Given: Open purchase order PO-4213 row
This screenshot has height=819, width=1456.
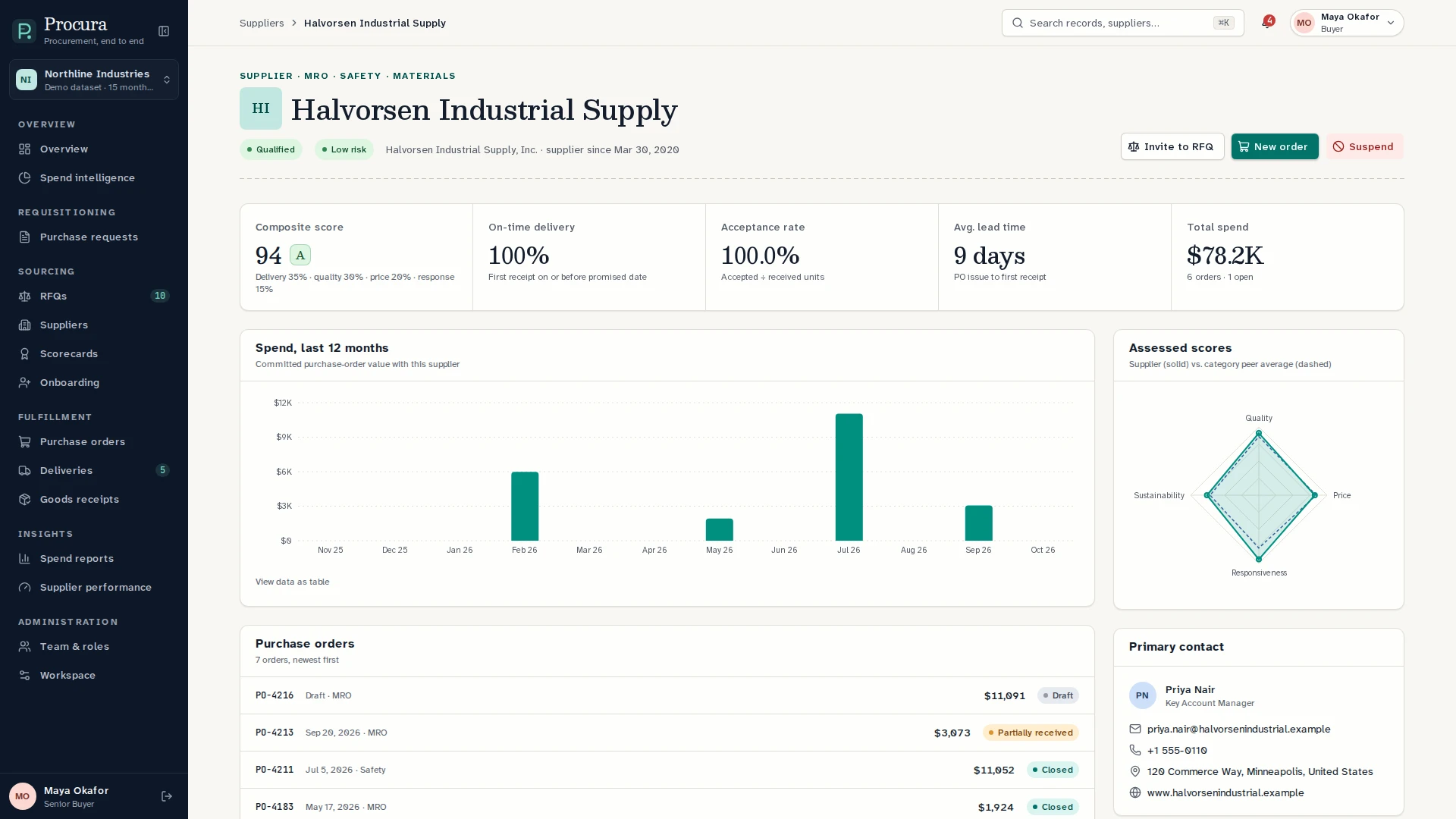Looking at the screenshot, I should pyautogui.click(x=667, y=733).
